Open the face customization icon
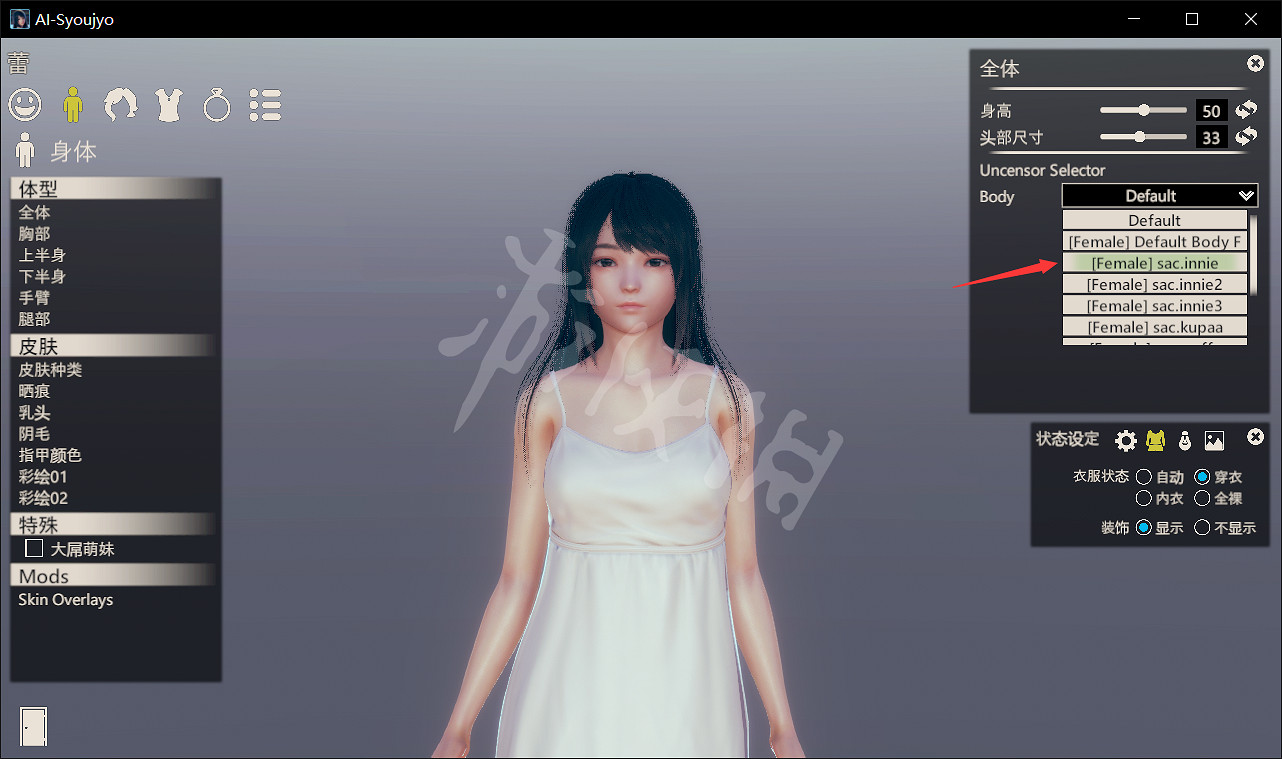This screenshot has width=1282, height=759. tap(25, 104)
